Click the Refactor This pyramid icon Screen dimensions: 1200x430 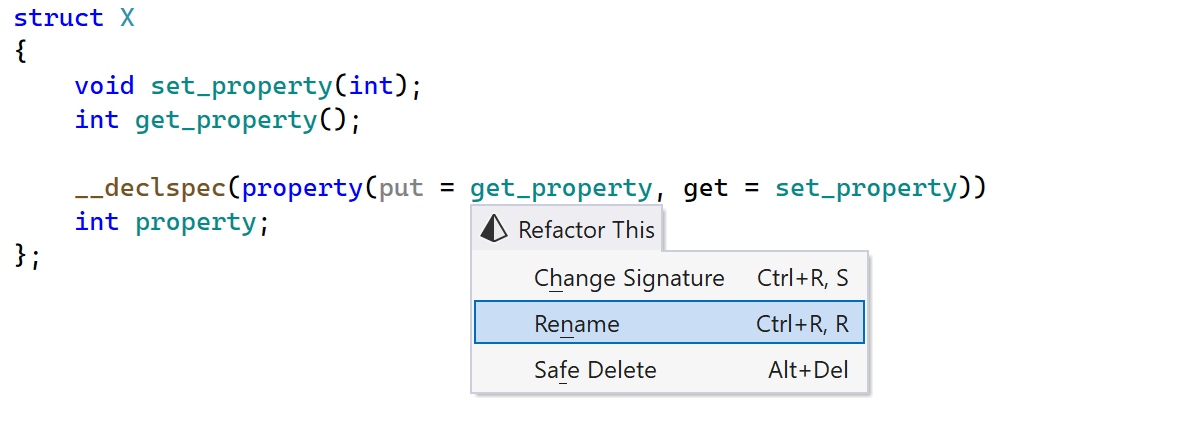tap(495, 230)
